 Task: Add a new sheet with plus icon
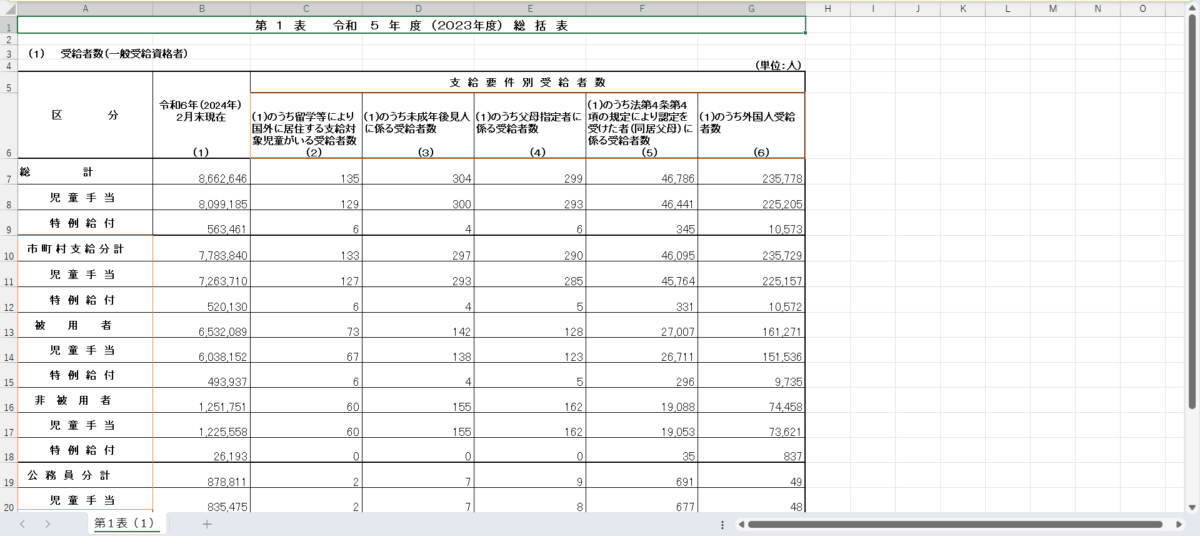207,524
